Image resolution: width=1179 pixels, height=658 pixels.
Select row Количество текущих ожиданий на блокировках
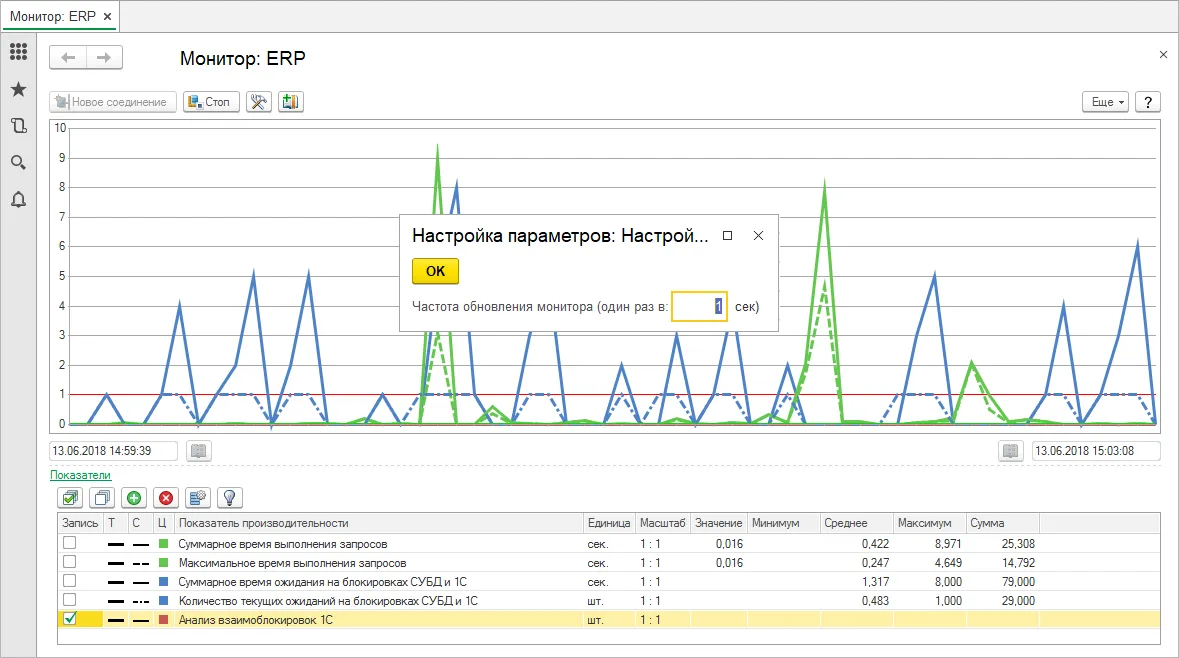coord(608,601)
